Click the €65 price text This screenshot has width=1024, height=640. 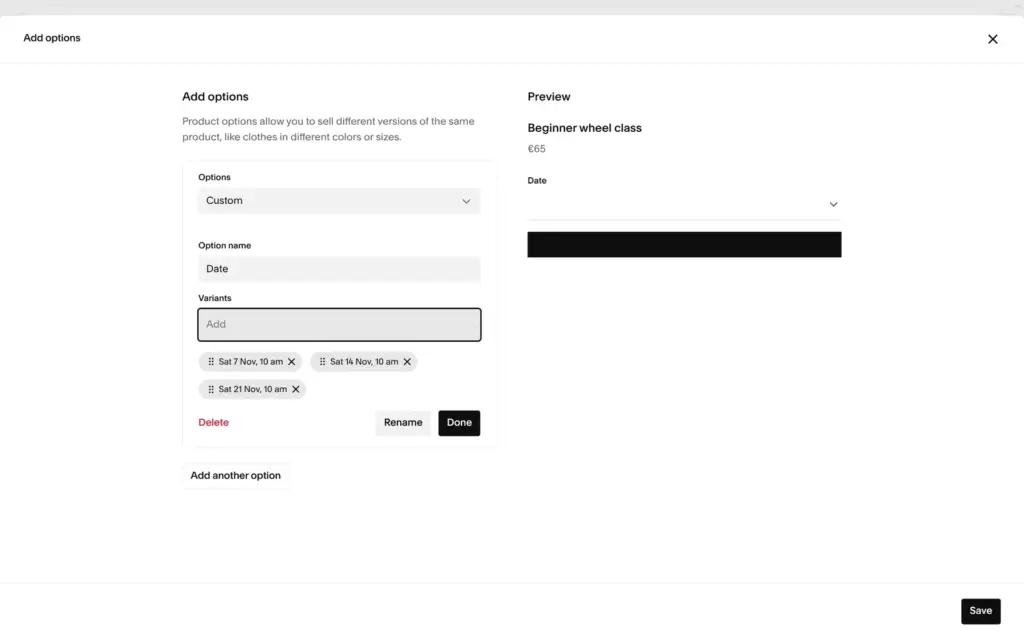pos(536,149)
